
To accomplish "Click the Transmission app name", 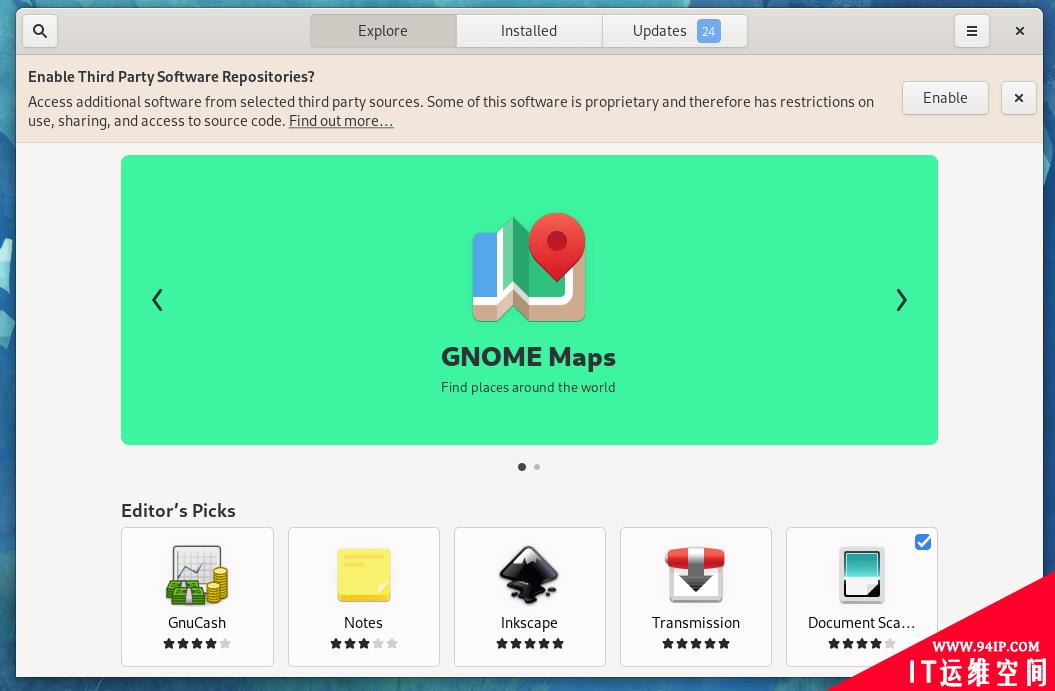I will 696,623.
